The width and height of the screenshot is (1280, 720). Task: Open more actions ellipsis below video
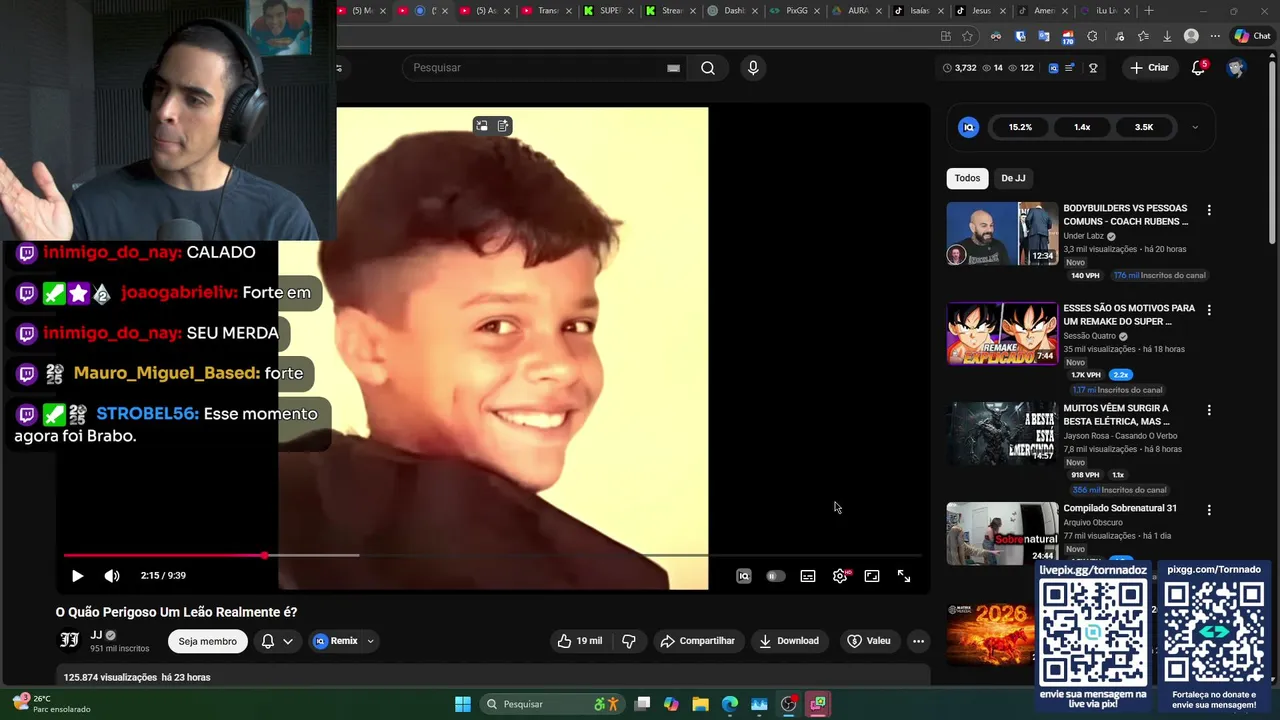coord(918,641)
